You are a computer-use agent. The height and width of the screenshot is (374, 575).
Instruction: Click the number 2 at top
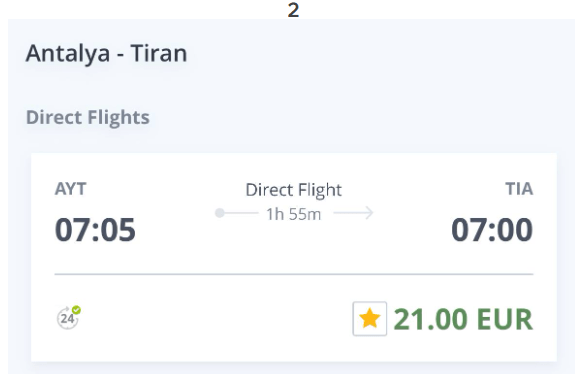pos(293,10)
